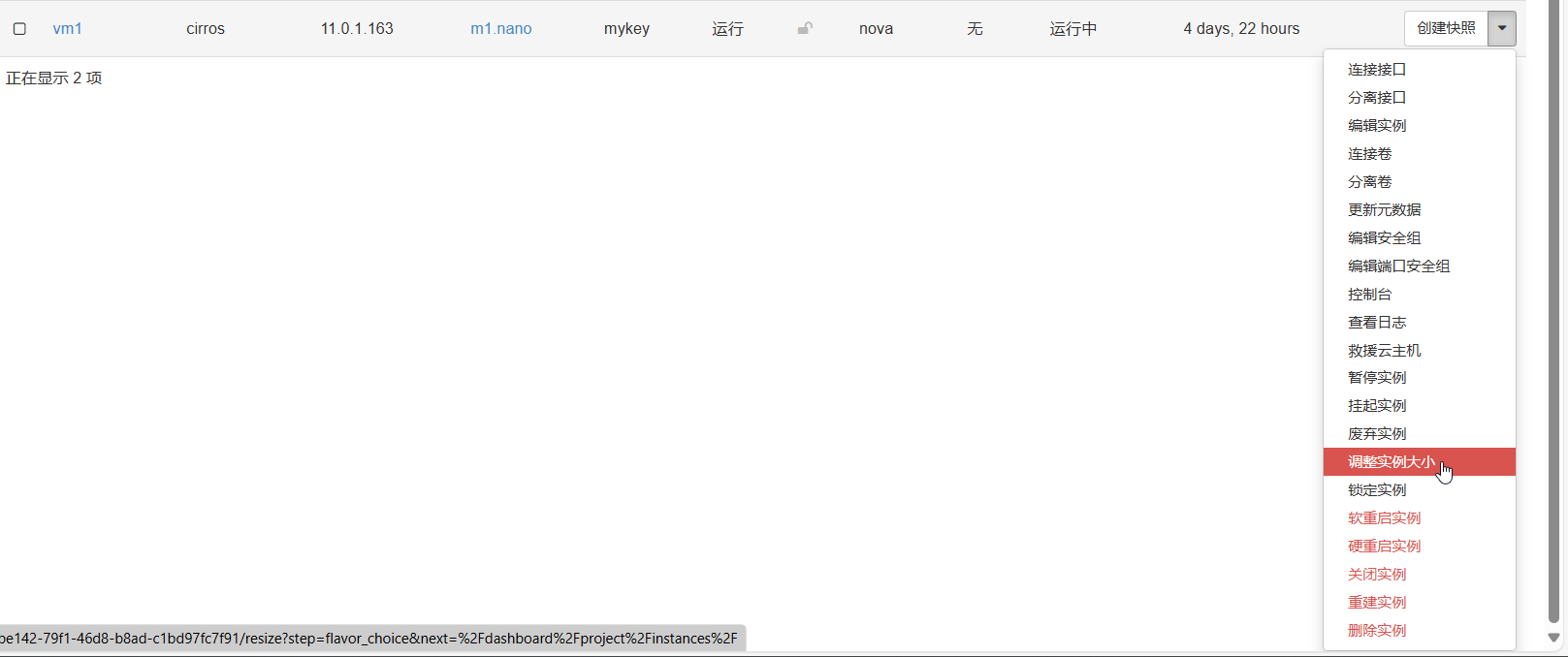Open 控制台 from the actions menu
Image resolution: width=1568 pixels, height=657 pixels.
pos(1419,295)
